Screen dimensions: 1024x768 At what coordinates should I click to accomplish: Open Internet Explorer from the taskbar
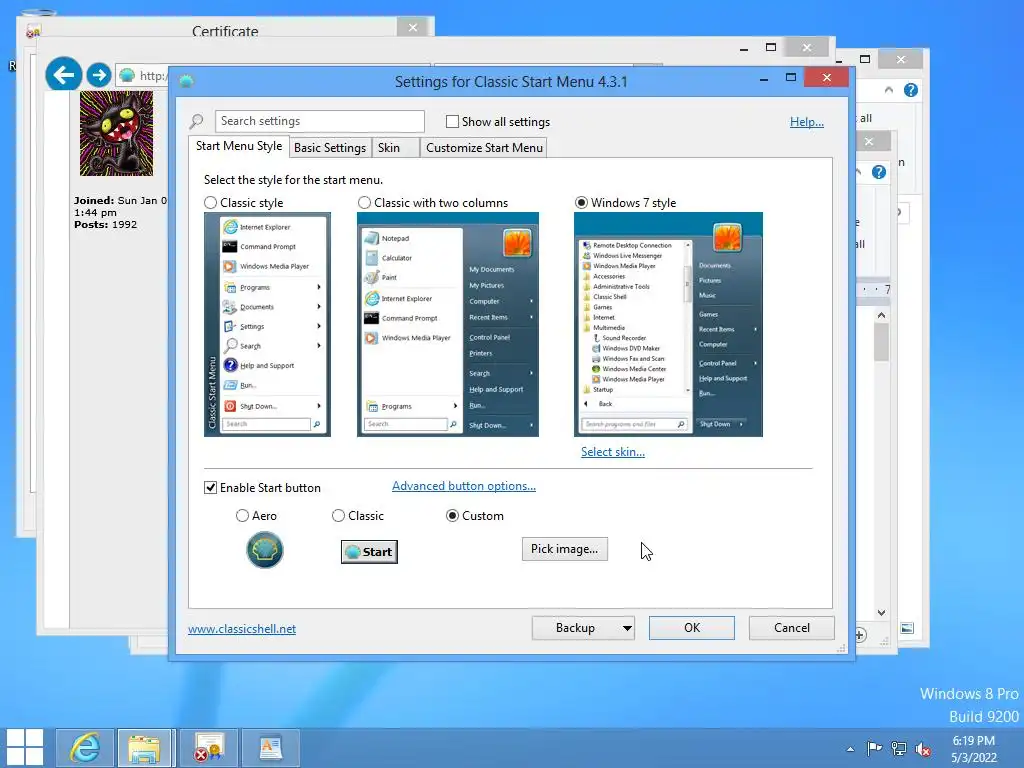pyautogui.click(x=85, y=747)
